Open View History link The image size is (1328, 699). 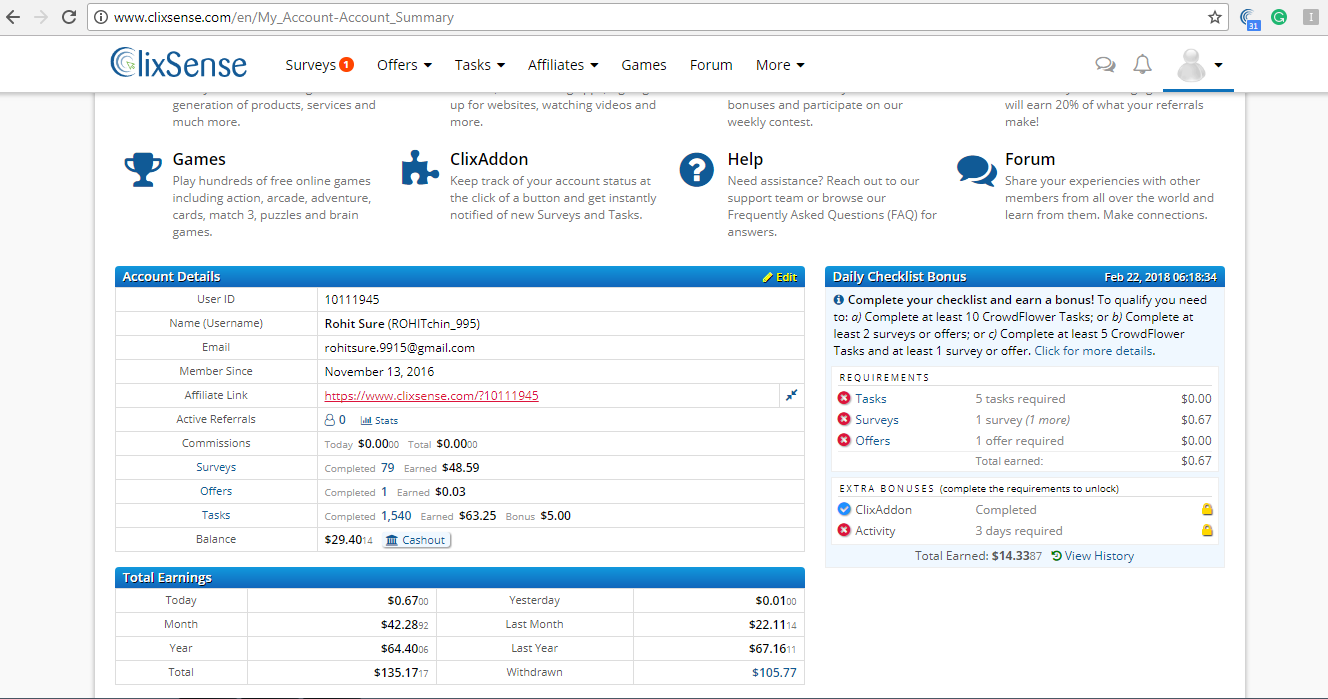[1098, 556]
